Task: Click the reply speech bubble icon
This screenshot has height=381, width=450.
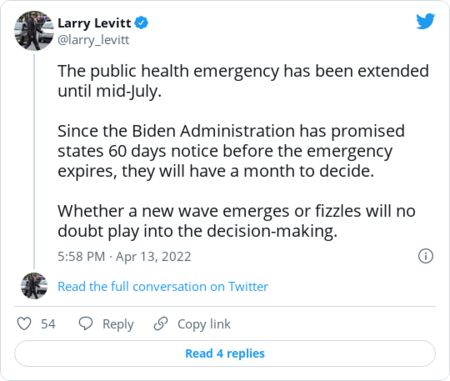Action: coord(86,324)
